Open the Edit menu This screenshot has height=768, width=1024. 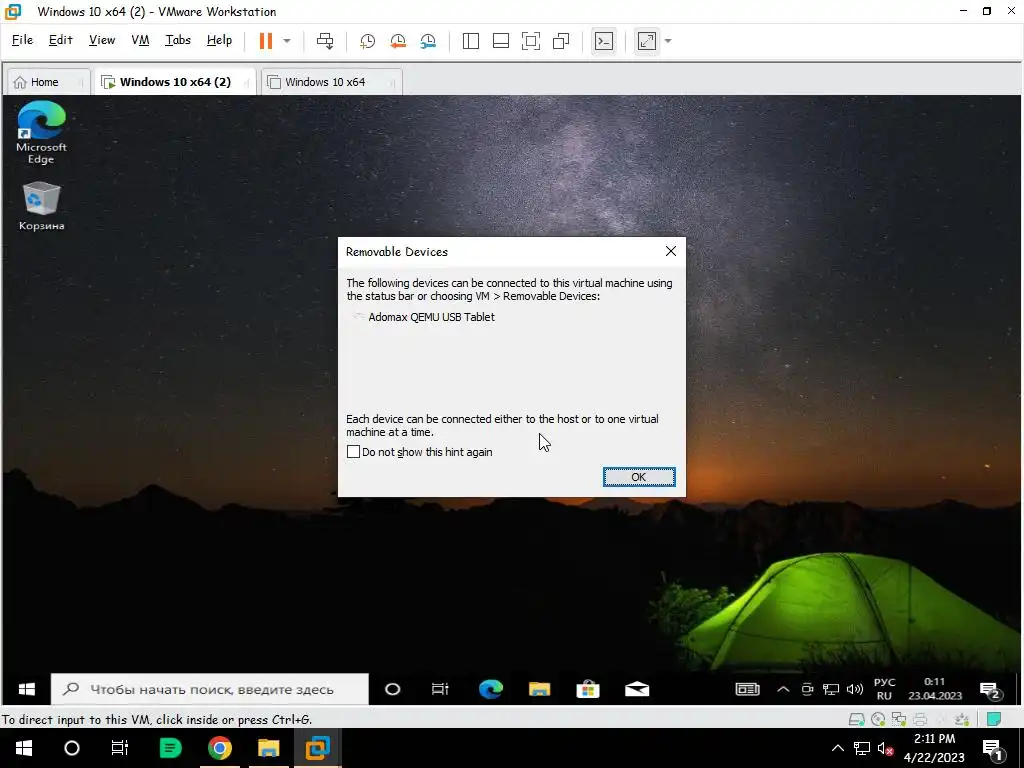[60, 40]
